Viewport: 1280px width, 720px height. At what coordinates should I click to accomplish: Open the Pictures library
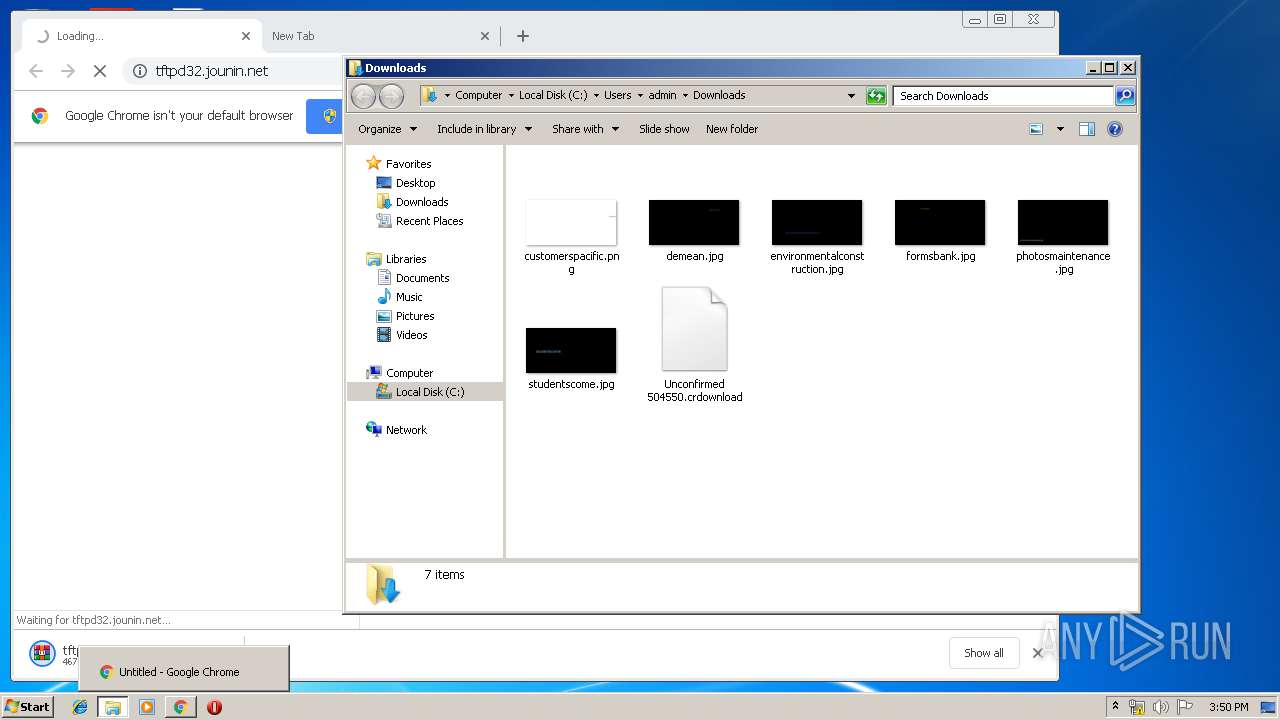[414, 316]
